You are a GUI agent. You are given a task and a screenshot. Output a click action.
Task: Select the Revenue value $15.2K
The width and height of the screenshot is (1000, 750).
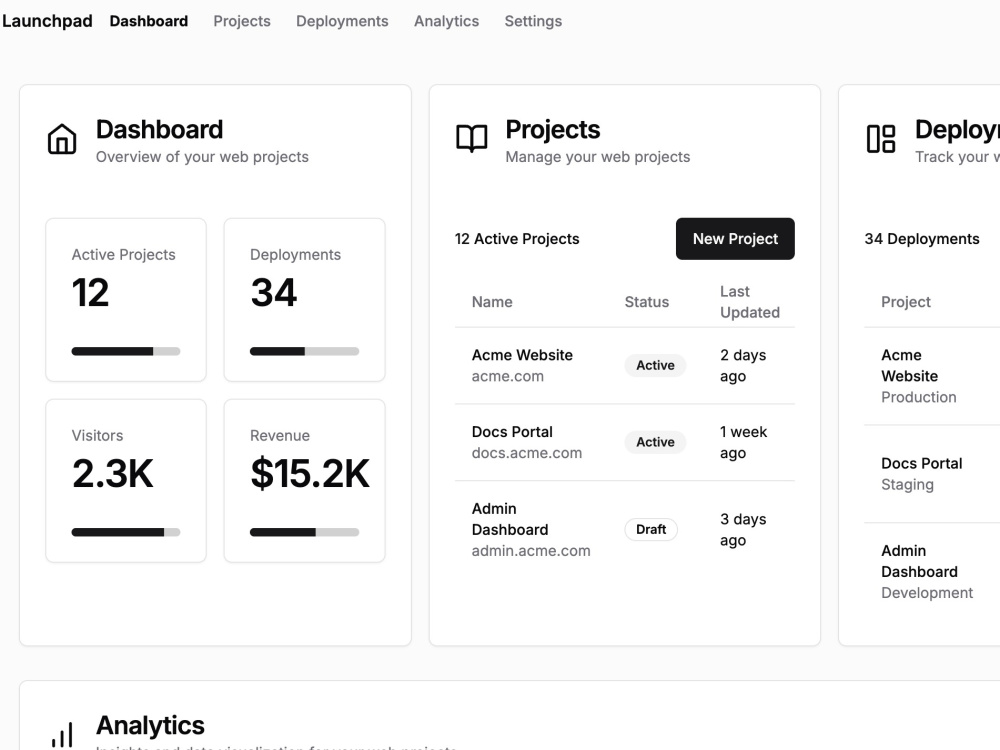click(x=310, y=474)
